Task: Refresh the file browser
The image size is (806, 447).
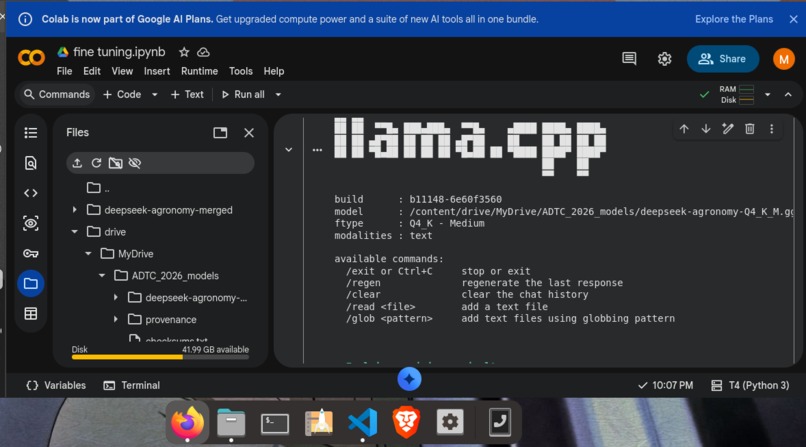Action: pos(96,163)
